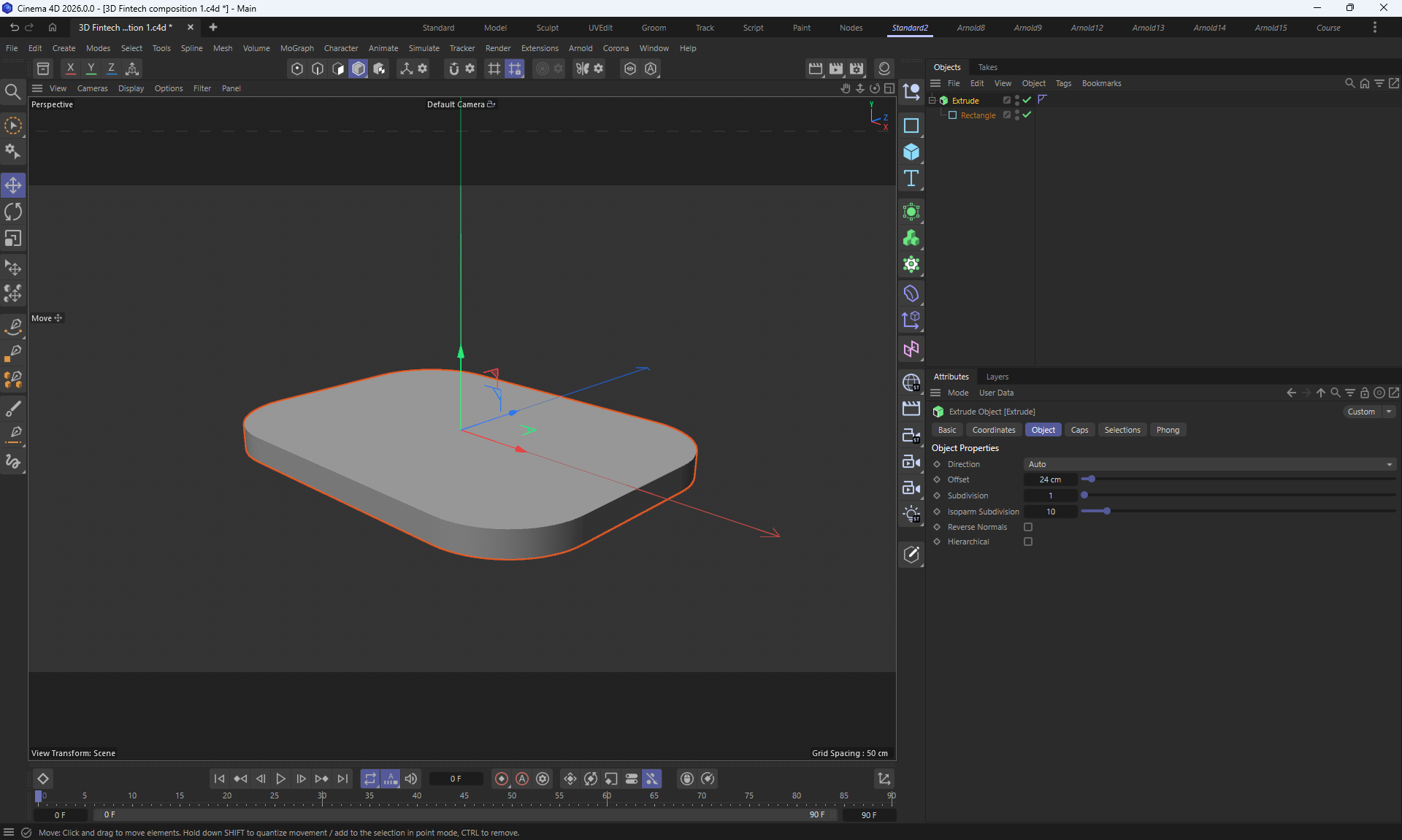Click the Offset slider handle
The image size is (1402, 840).
(x=1091, y=479)
